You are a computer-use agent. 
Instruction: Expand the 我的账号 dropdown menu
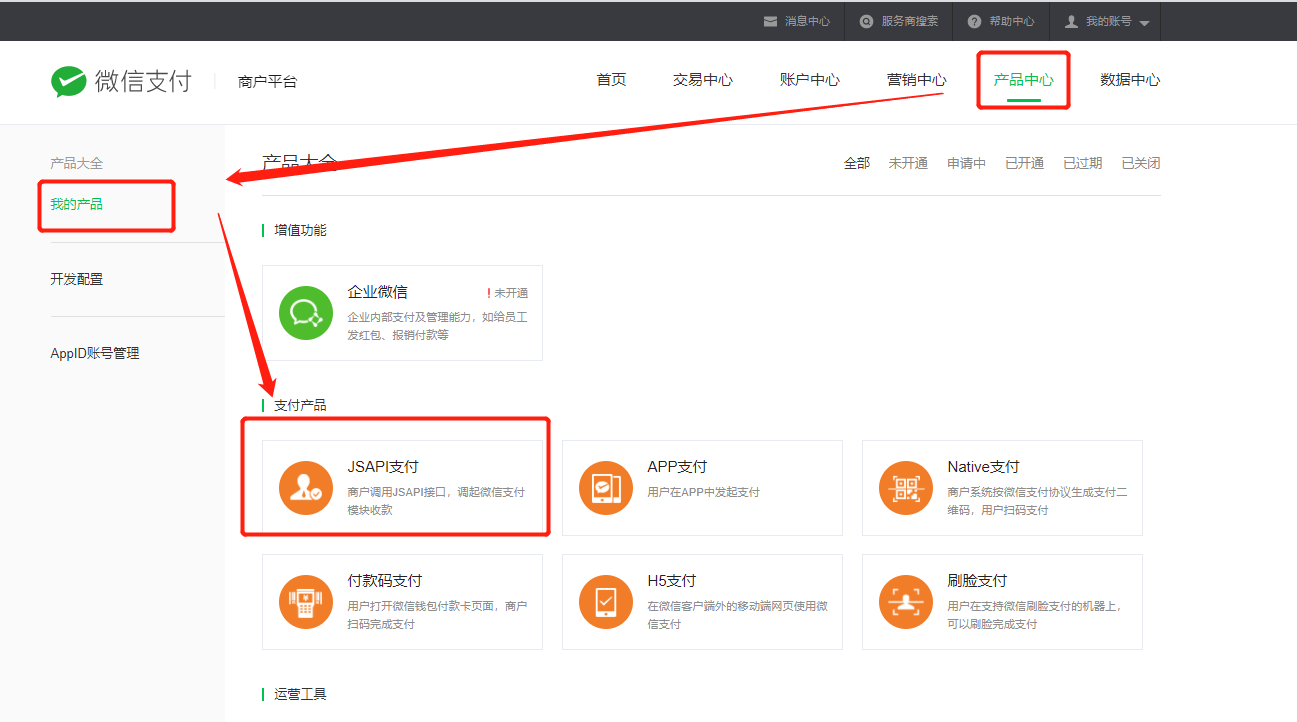[x=1107, y=21]
